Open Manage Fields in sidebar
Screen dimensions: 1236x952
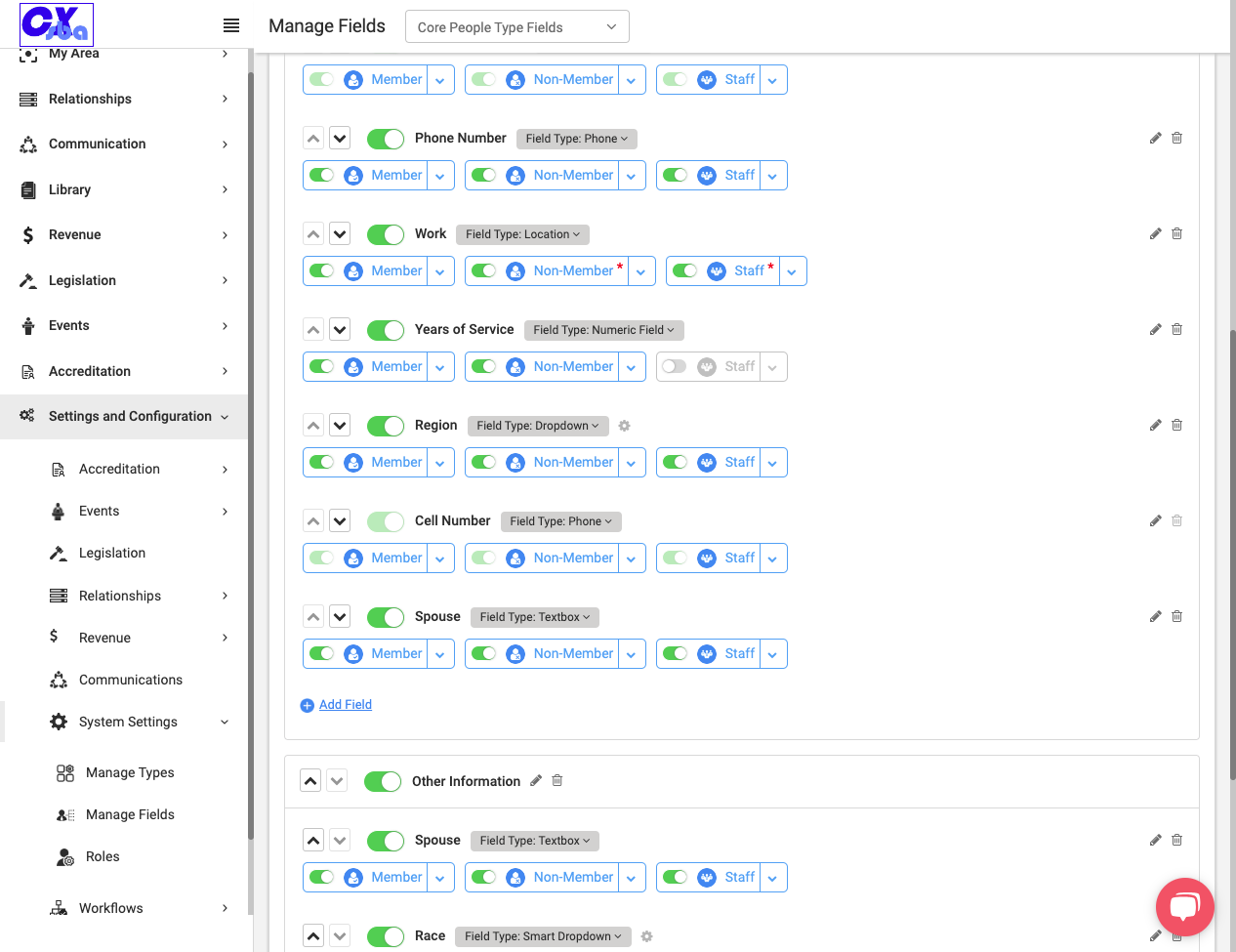[130, 814]
